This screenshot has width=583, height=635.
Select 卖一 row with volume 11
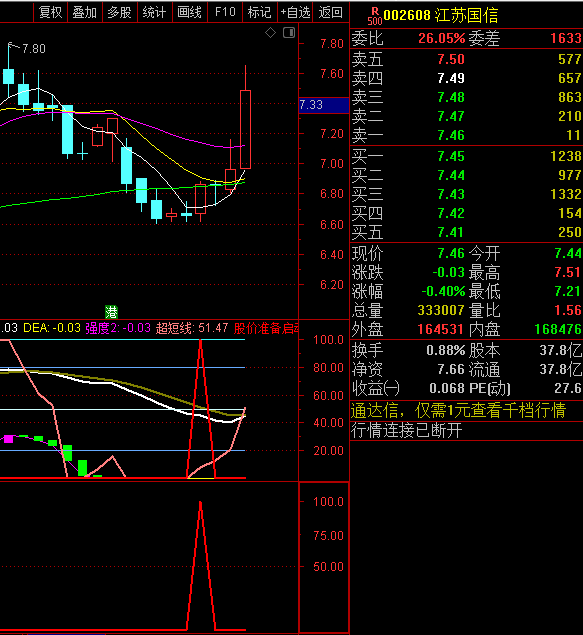[466, 135]
